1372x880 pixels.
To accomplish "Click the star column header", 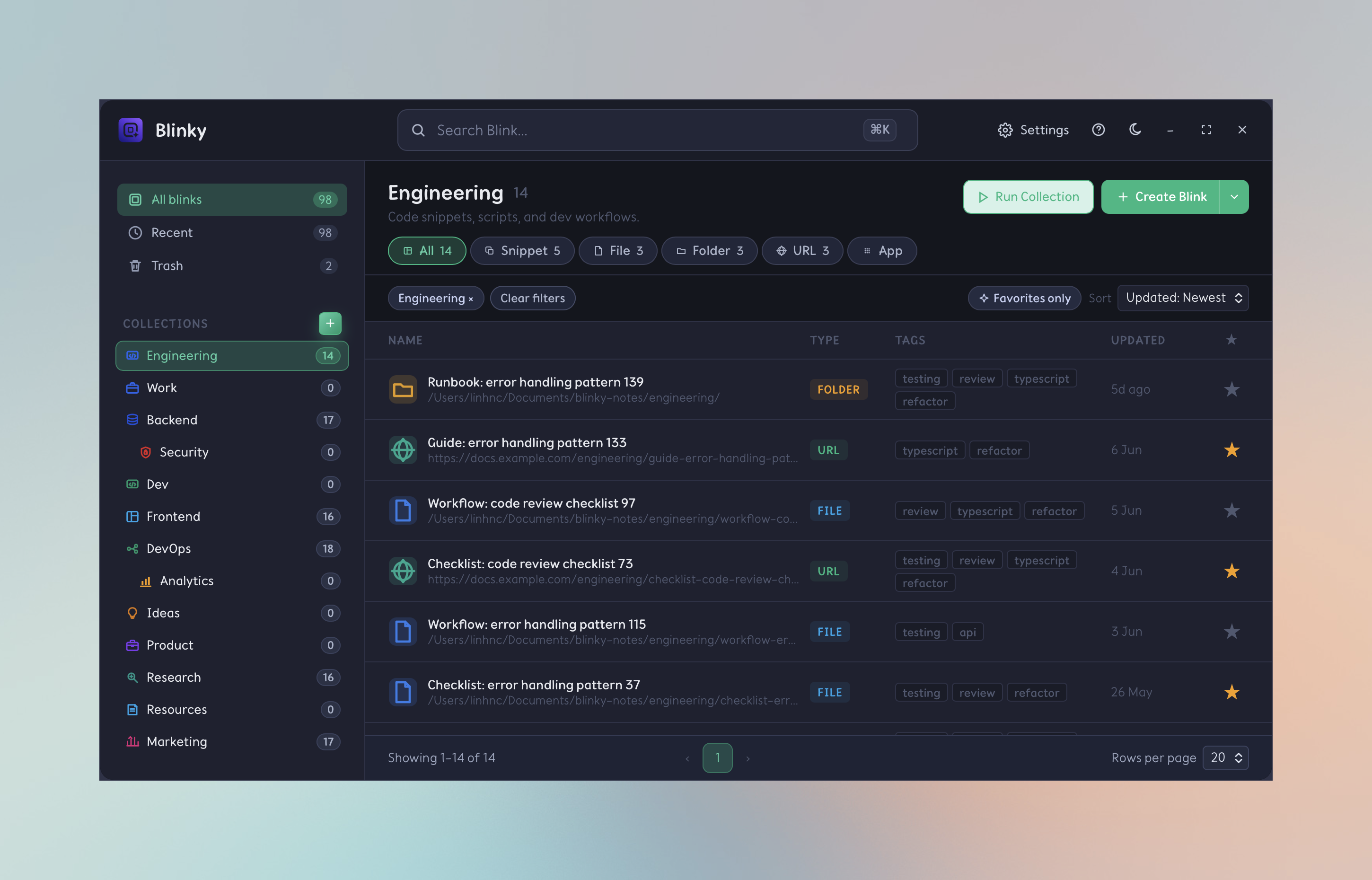I will point(1231,340).
